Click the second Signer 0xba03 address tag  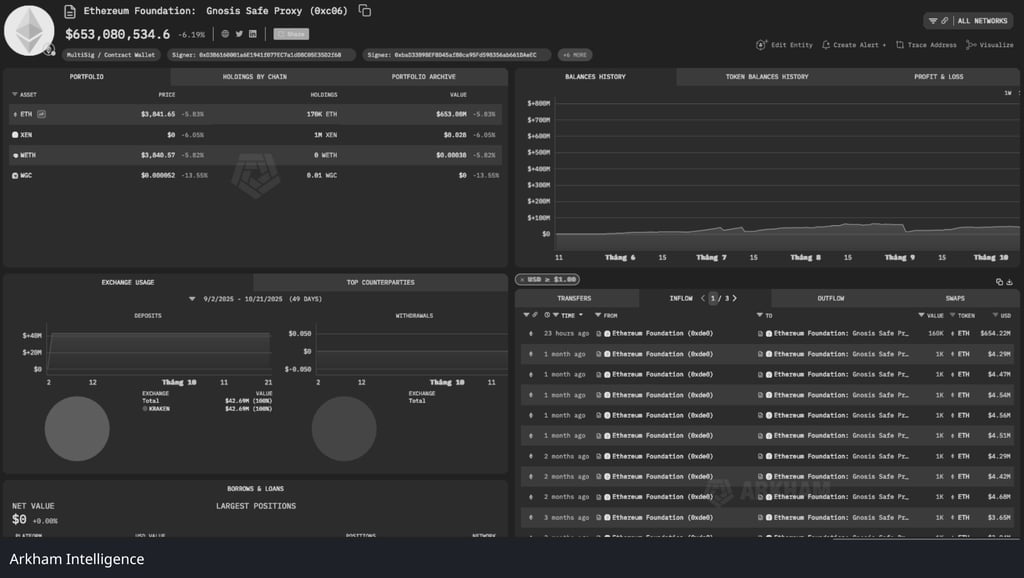tap(456, 55)
